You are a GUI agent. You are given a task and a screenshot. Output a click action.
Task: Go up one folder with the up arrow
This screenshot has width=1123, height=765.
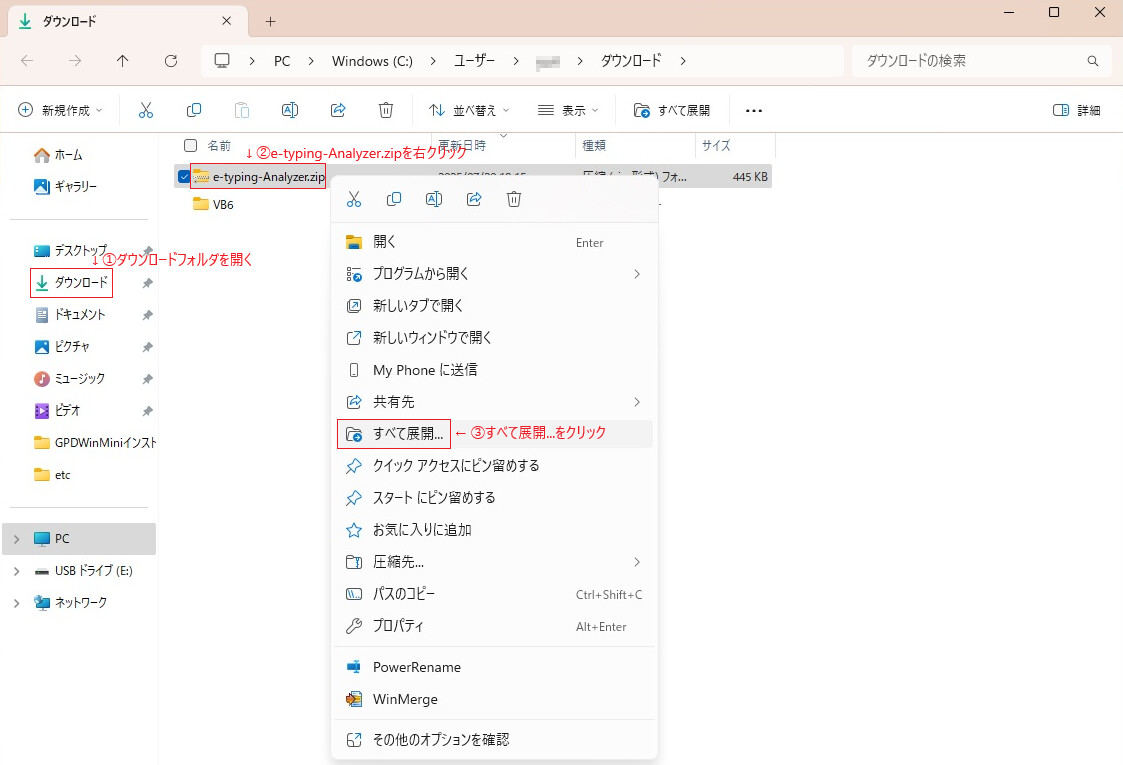pyautogui.click(x=122, y=61)
